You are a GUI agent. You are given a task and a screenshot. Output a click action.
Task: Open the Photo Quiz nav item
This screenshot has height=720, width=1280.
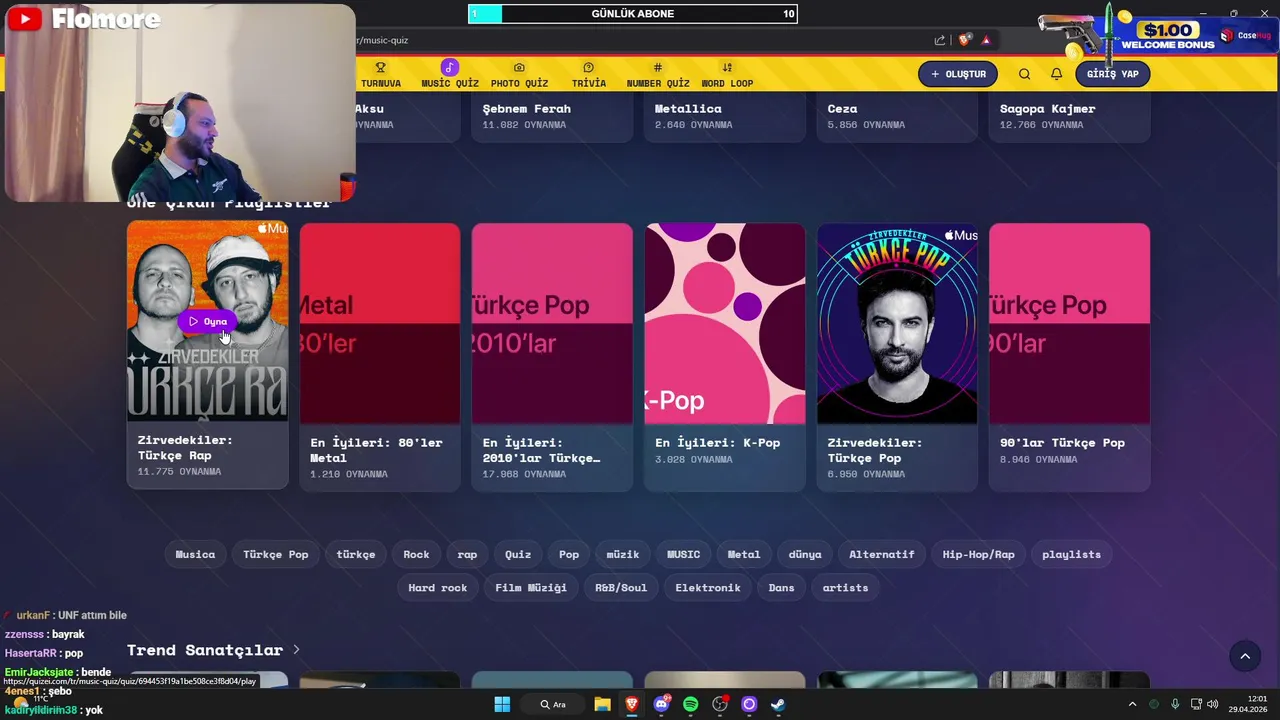point(519,75)
